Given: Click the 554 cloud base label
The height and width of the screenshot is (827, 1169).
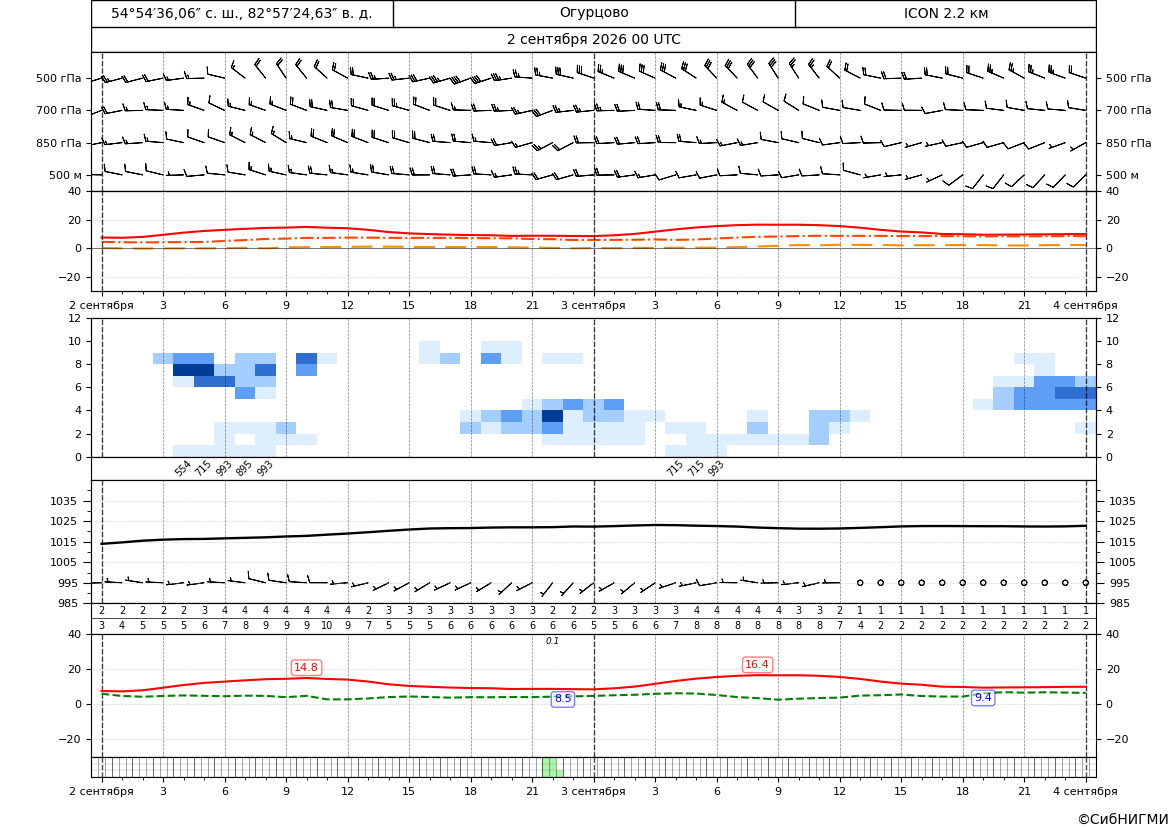Looking at the screenshot, I should click(x=183, y=469).
